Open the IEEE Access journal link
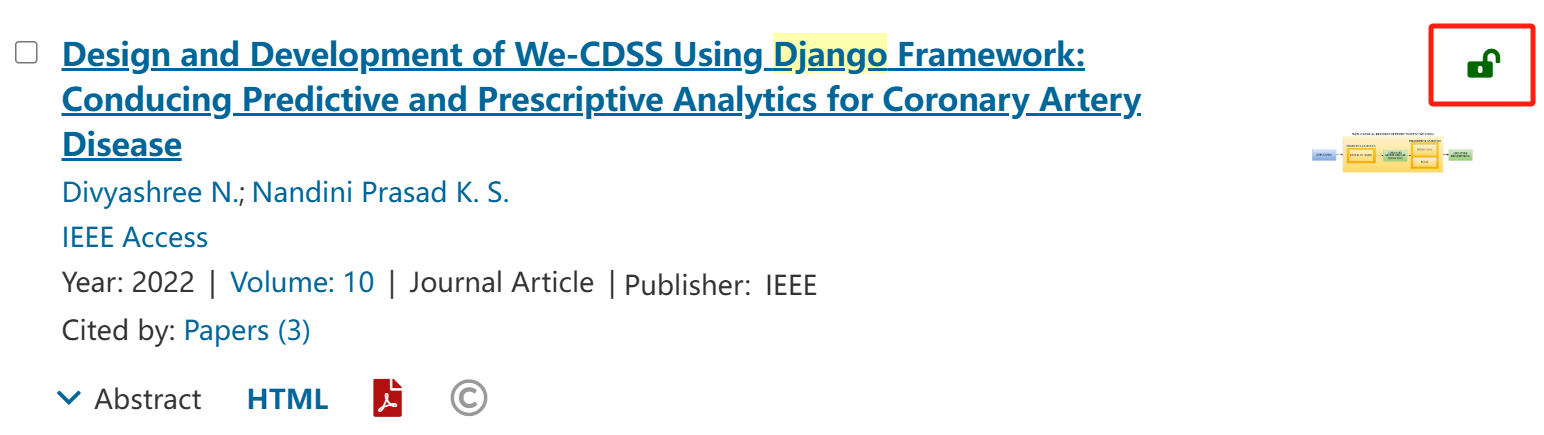Screen dimensions: 1544x435 (135, 237)
